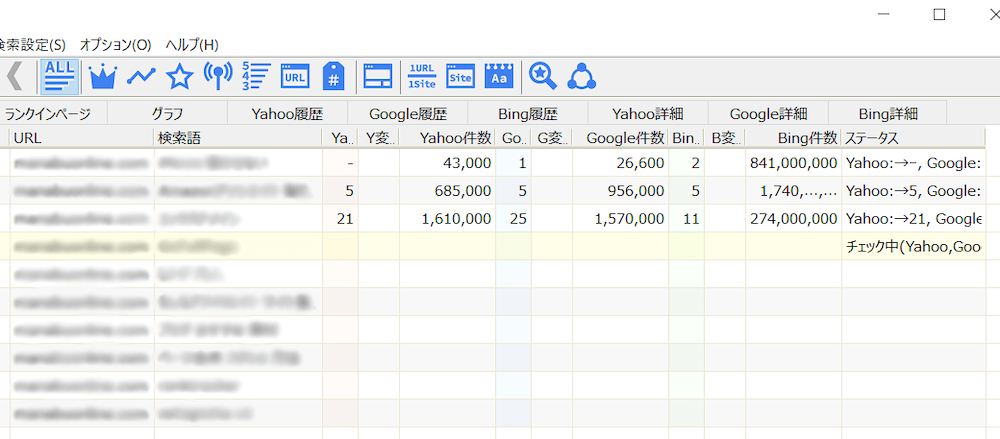Viewport: 1000px width, 439px height.
Task: Toggle the lower panel layout icon
Action: pos(378,77)
